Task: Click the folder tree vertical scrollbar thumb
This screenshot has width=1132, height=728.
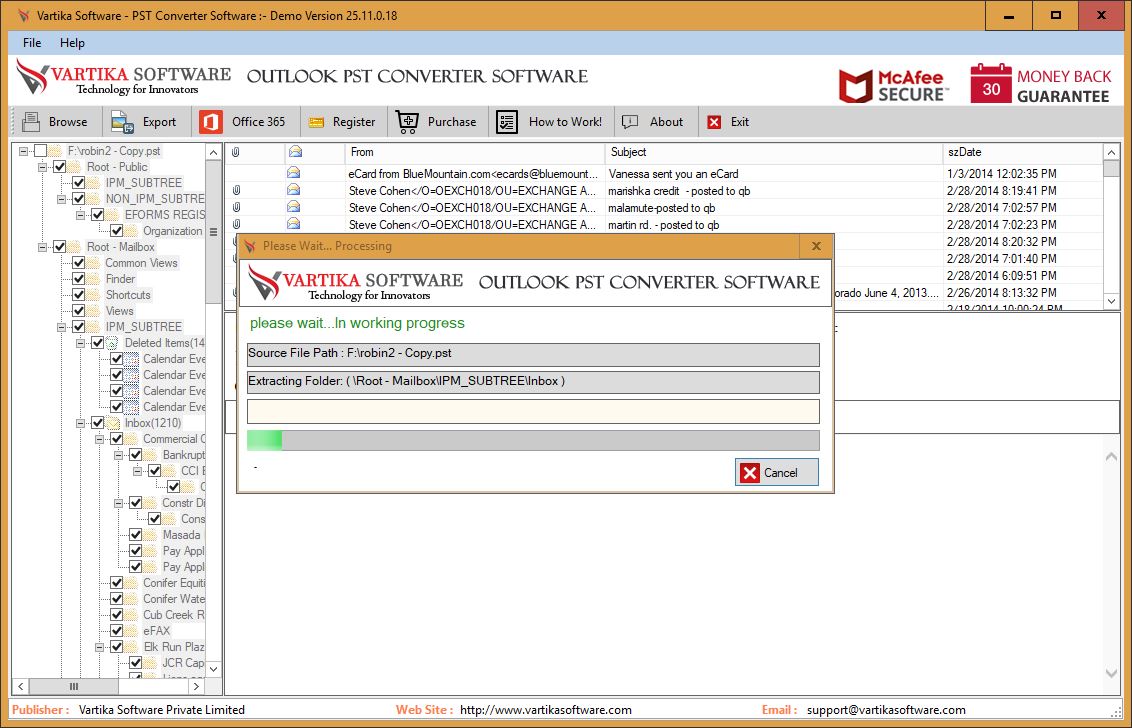Action: click(x=213, y=232)
